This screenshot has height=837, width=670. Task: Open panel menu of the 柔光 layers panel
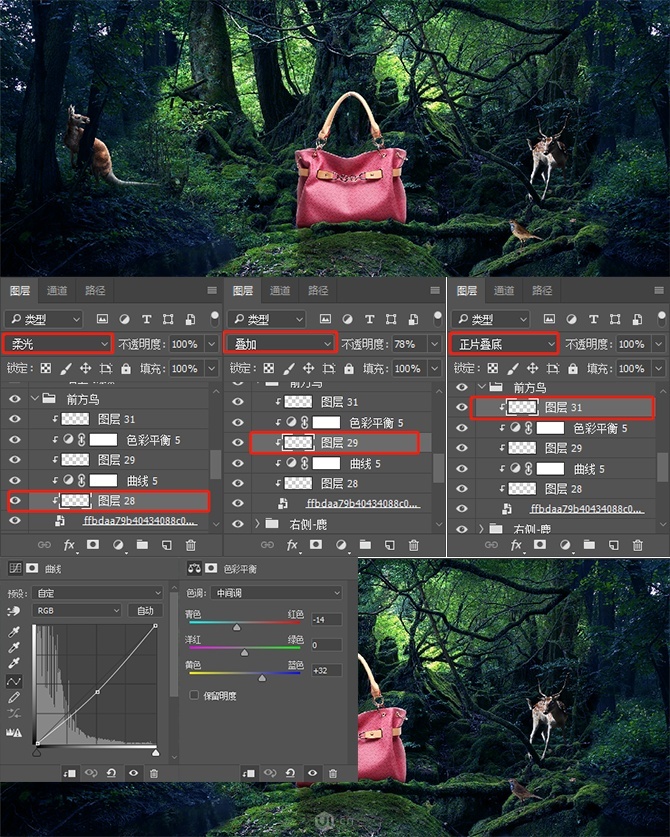click(212, 290)
